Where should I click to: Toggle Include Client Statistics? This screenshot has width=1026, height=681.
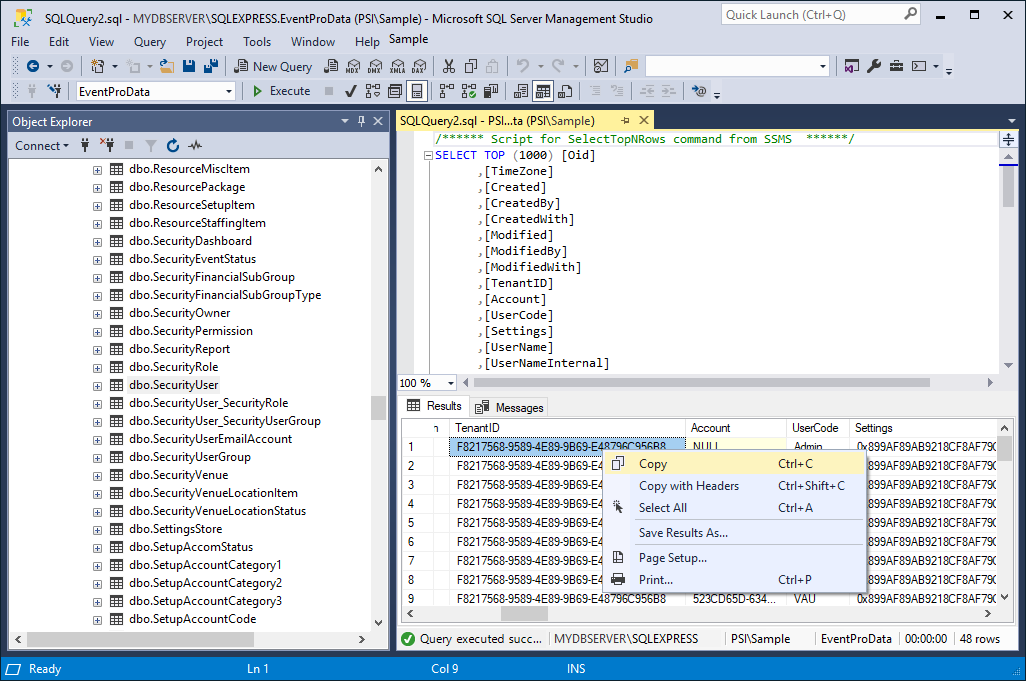tap(491, 91)
